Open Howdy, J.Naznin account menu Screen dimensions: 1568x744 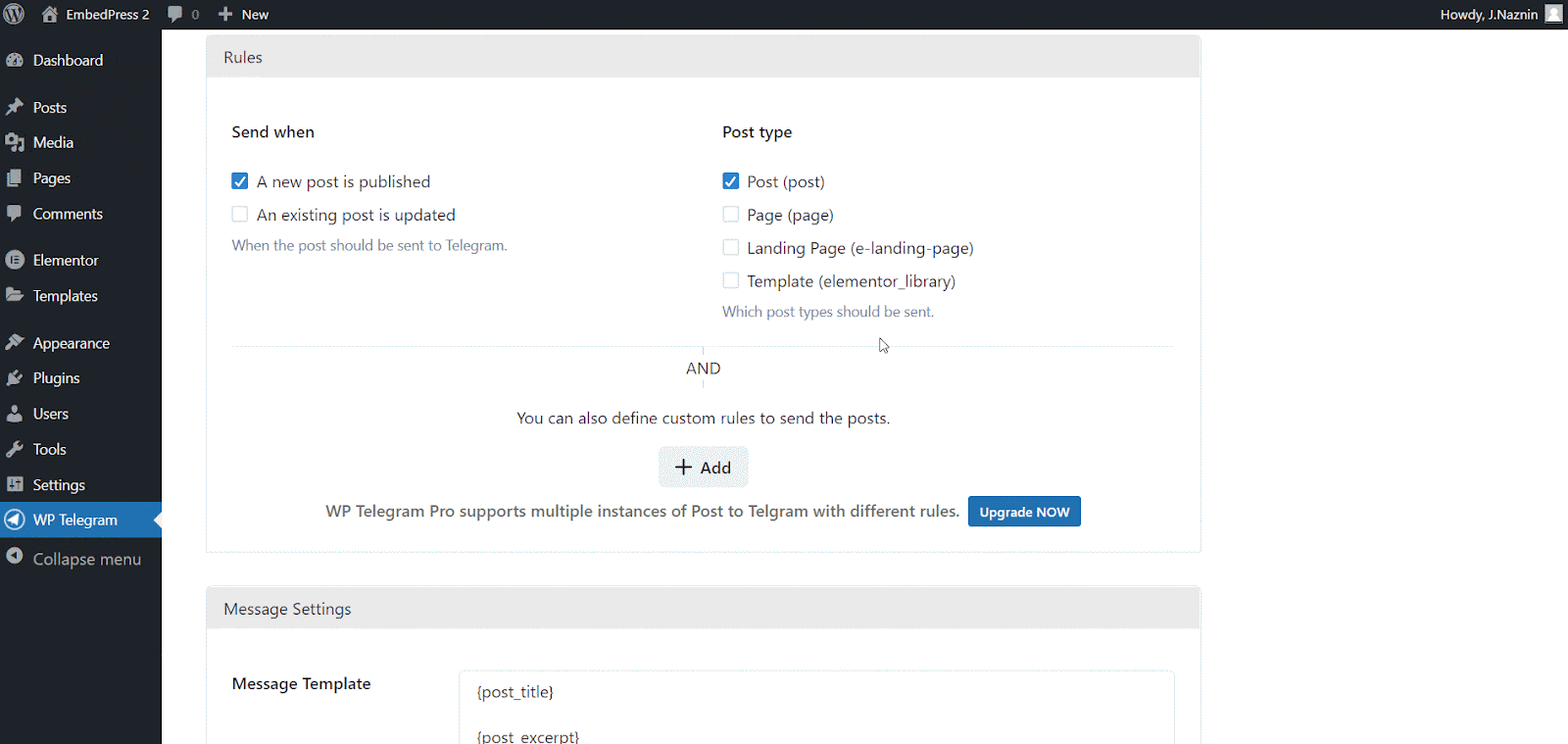pyautogui.click(x=1489, y=14)
